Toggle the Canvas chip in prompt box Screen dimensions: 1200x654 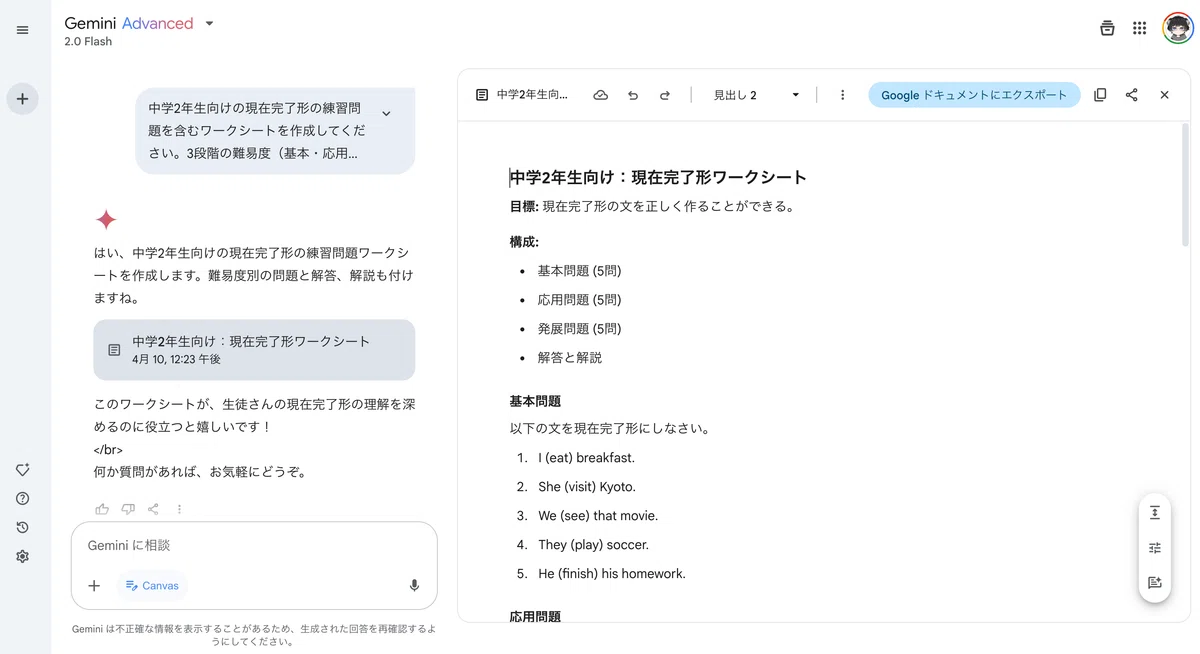pyautogui.click(x=152, y=586)
